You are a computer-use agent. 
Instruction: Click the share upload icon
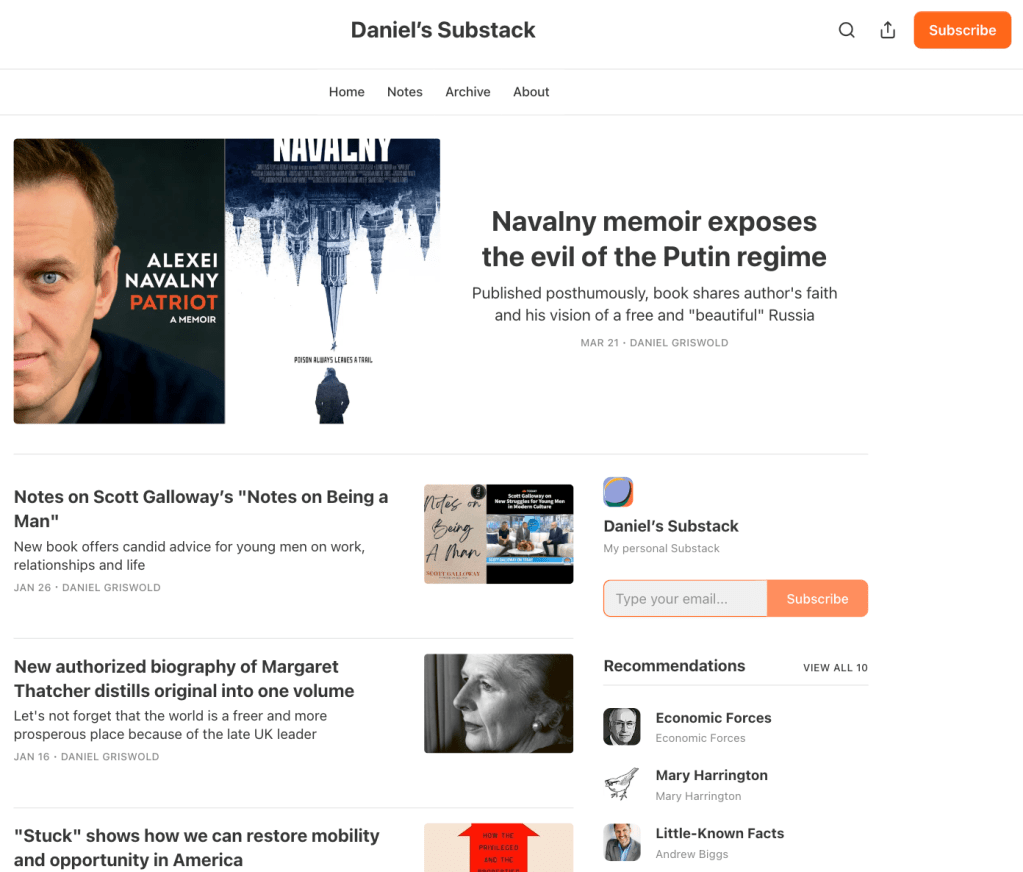pos(887,30)
